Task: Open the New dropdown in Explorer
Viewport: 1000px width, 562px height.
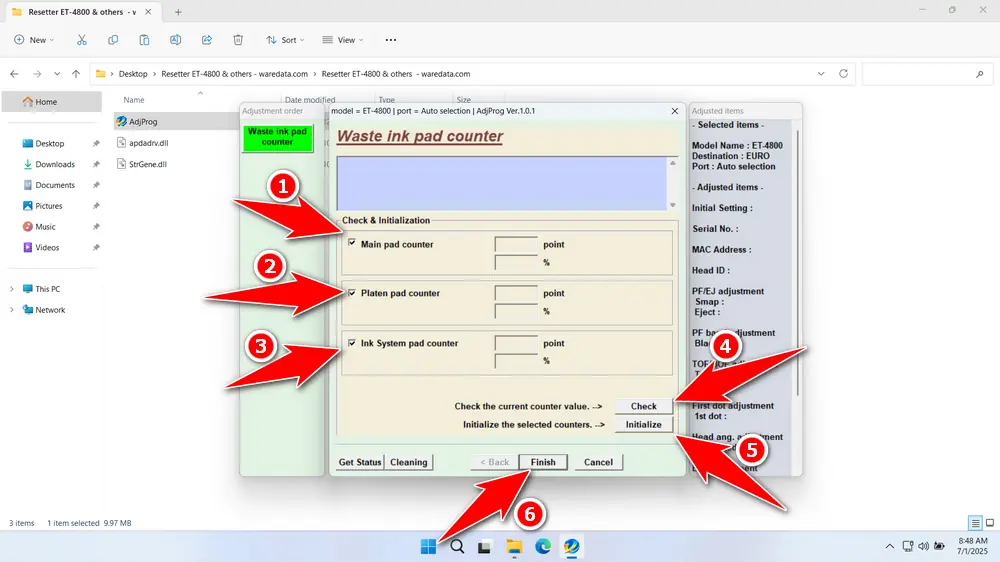Action: (x=34, y=40)
